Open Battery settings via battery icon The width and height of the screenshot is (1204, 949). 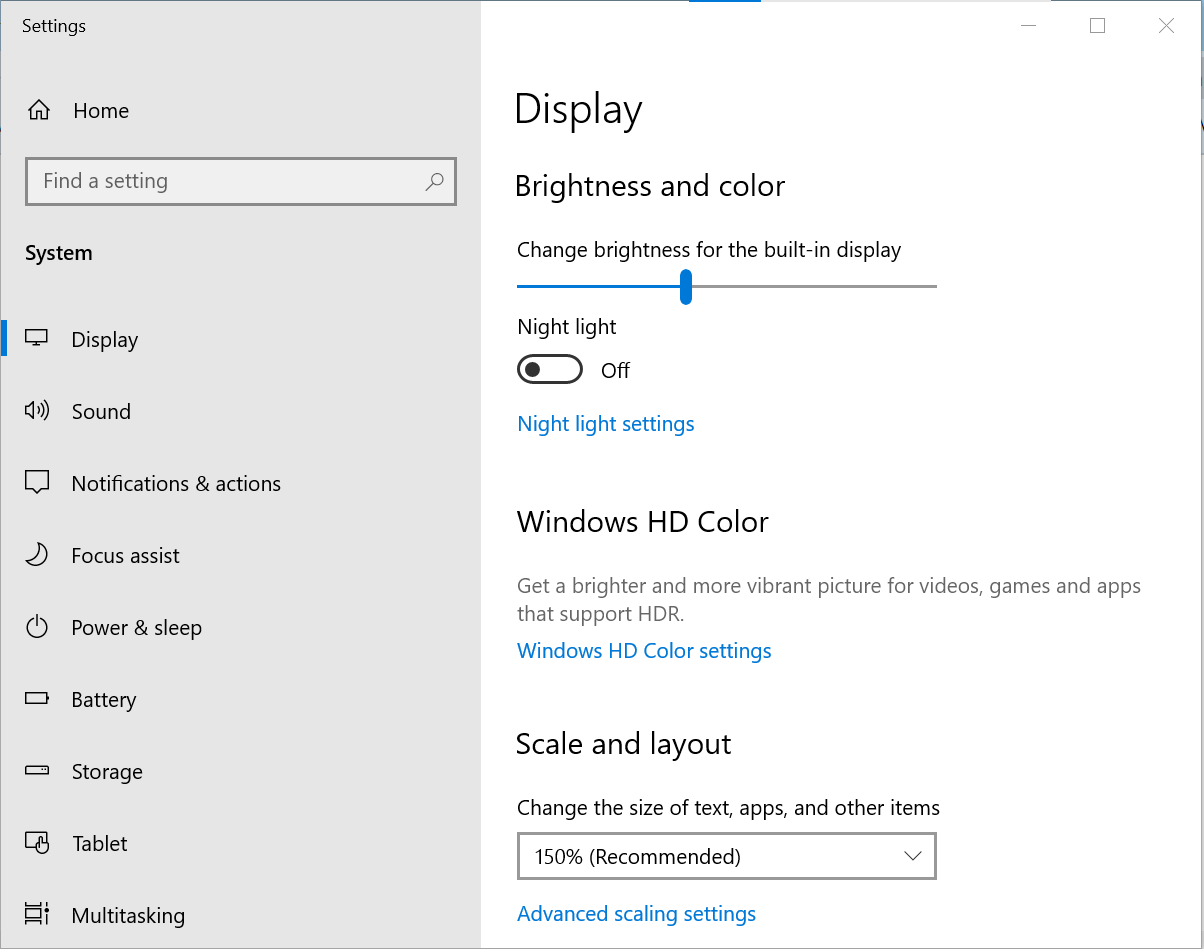coord(36,699)
